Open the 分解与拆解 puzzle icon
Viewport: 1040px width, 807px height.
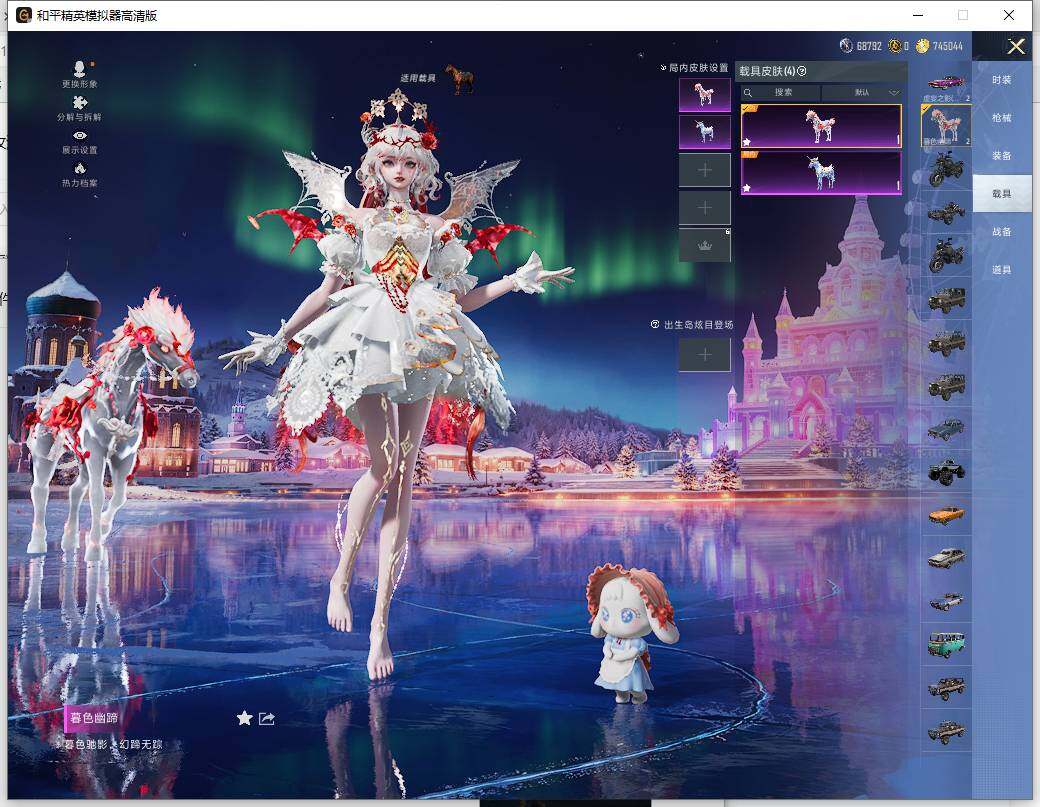[x=80, y=103]
